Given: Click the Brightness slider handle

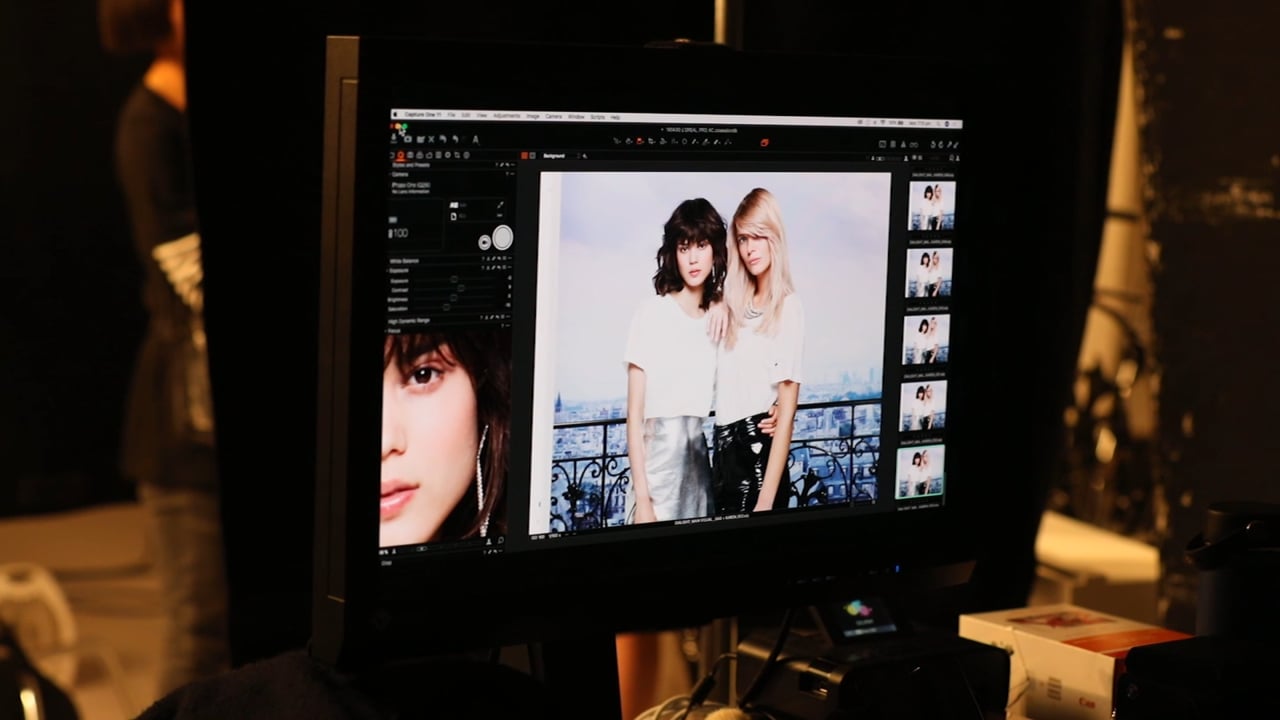Looking at the screenshot, I should coord(454,298).
